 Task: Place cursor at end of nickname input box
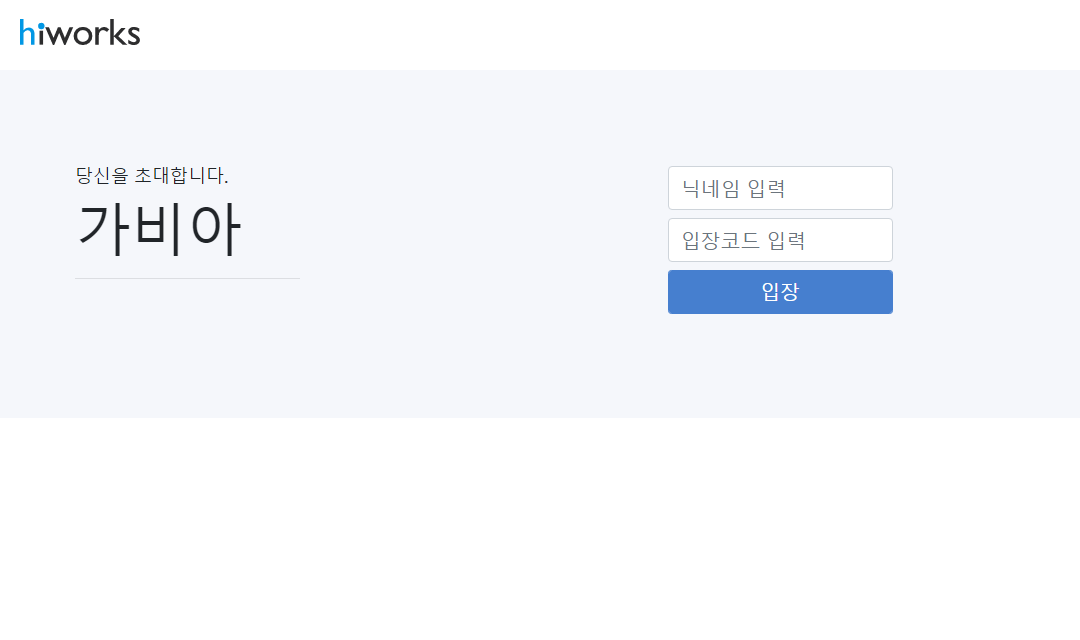click(x=882, y=188)
